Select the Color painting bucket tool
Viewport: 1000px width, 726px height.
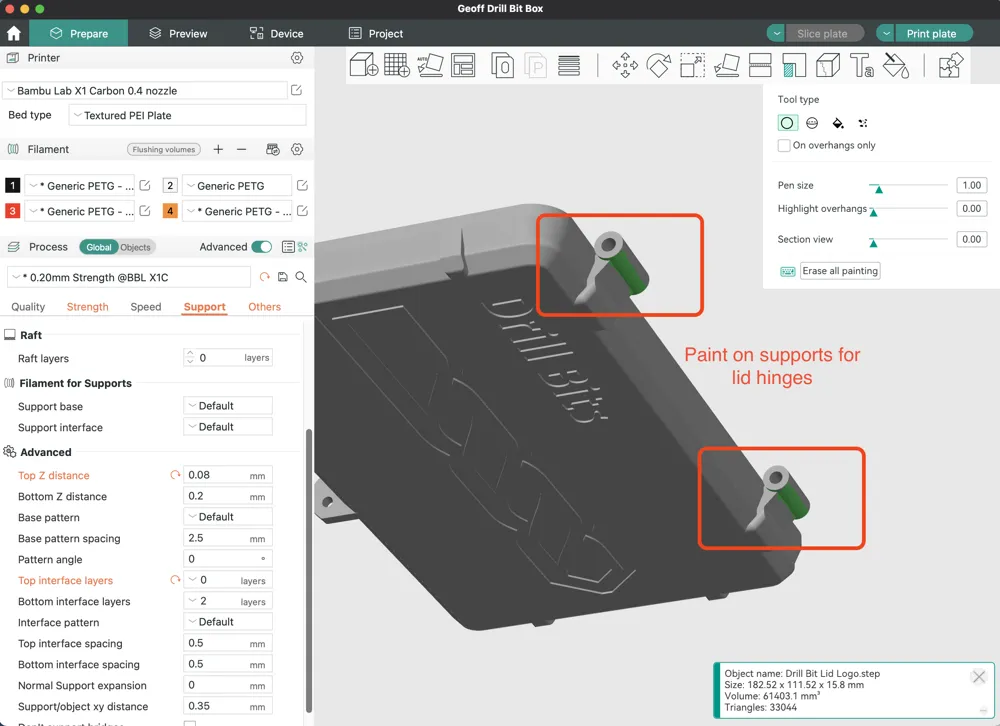pyautogui.click(x=896, y=65)
